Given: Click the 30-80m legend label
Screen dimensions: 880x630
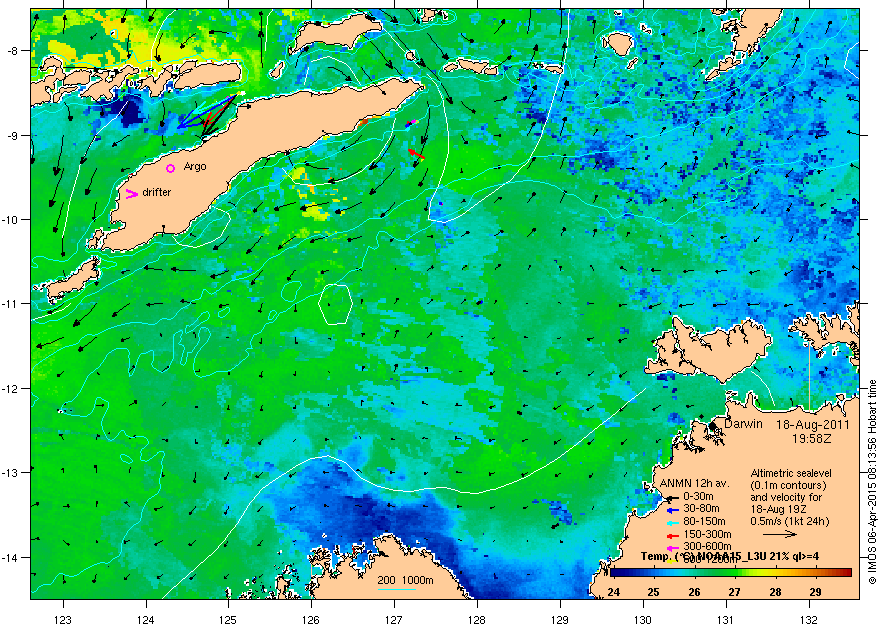Looking at the screenshot, I should [701, 509].
